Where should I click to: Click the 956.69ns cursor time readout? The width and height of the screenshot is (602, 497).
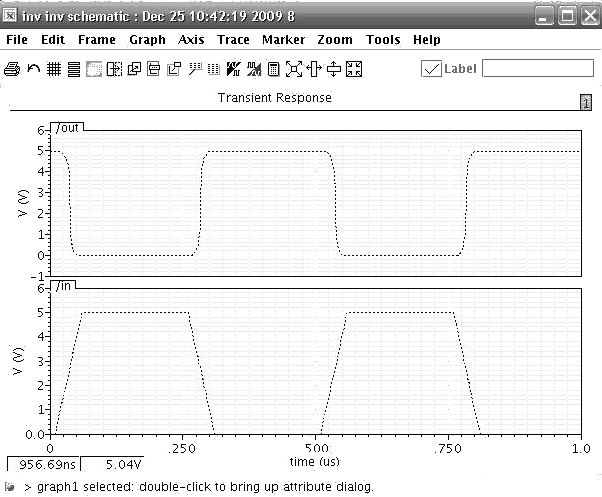tap(43, 464)
